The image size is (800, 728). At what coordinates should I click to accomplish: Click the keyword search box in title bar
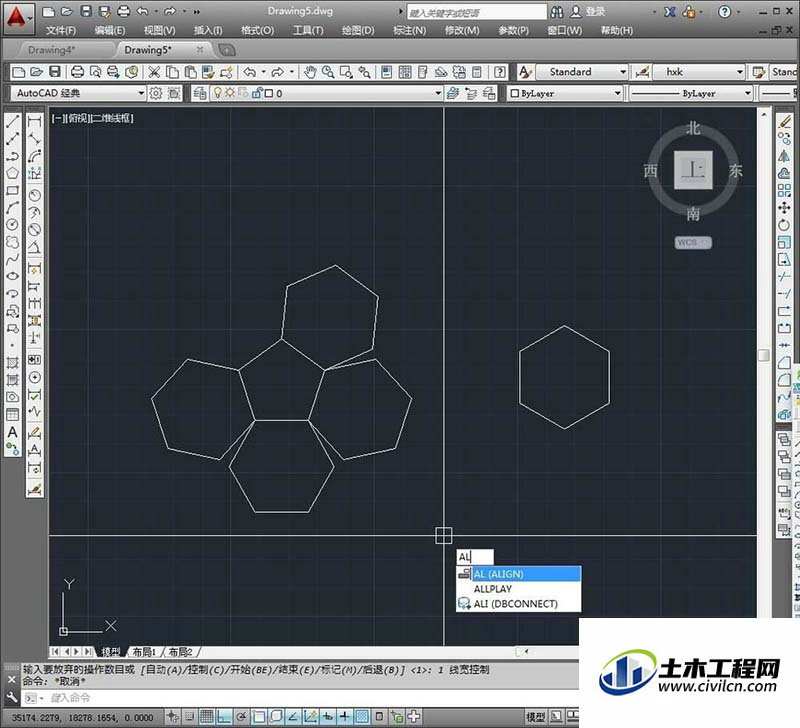(477, 12)
